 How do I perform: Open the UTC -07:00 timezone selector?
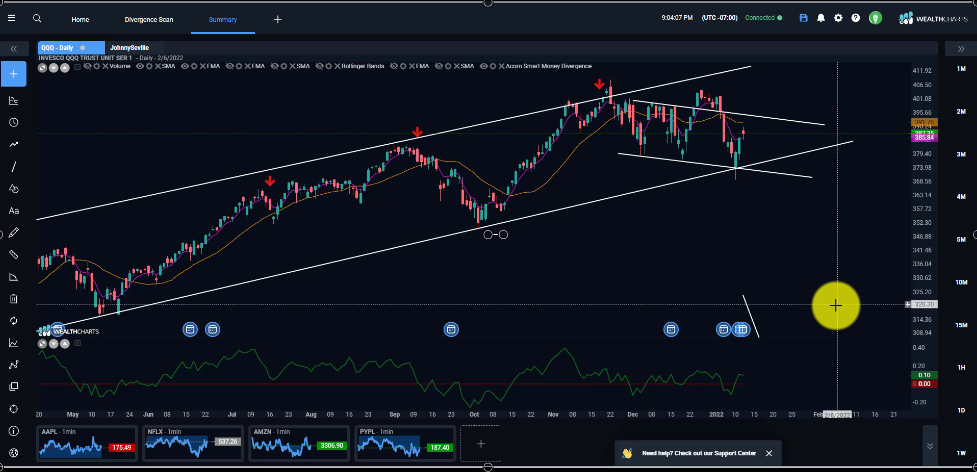pyautogui.click(x=718, y=18)
